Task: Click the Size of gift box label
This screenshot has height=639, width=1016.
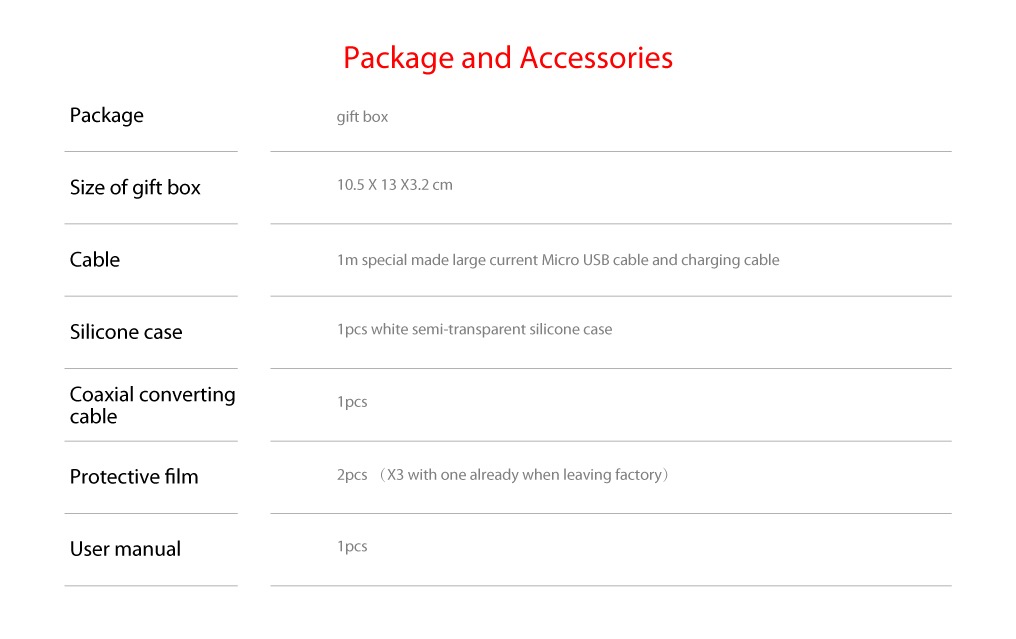Action: coord(135,188)
